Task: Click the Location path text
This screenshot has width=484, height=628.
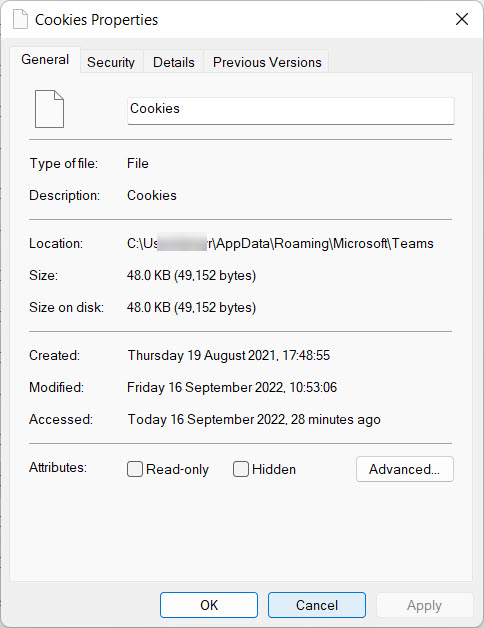Action: [x=280, y=243]
